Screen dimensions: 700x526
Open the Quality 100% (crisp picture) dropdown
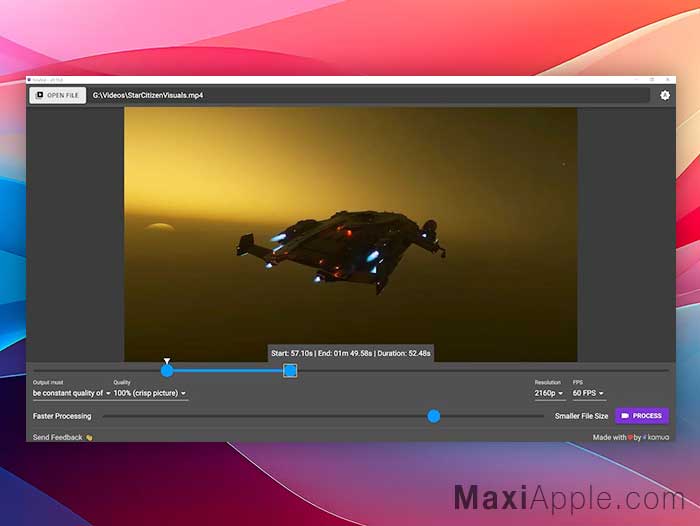[150, 393]
